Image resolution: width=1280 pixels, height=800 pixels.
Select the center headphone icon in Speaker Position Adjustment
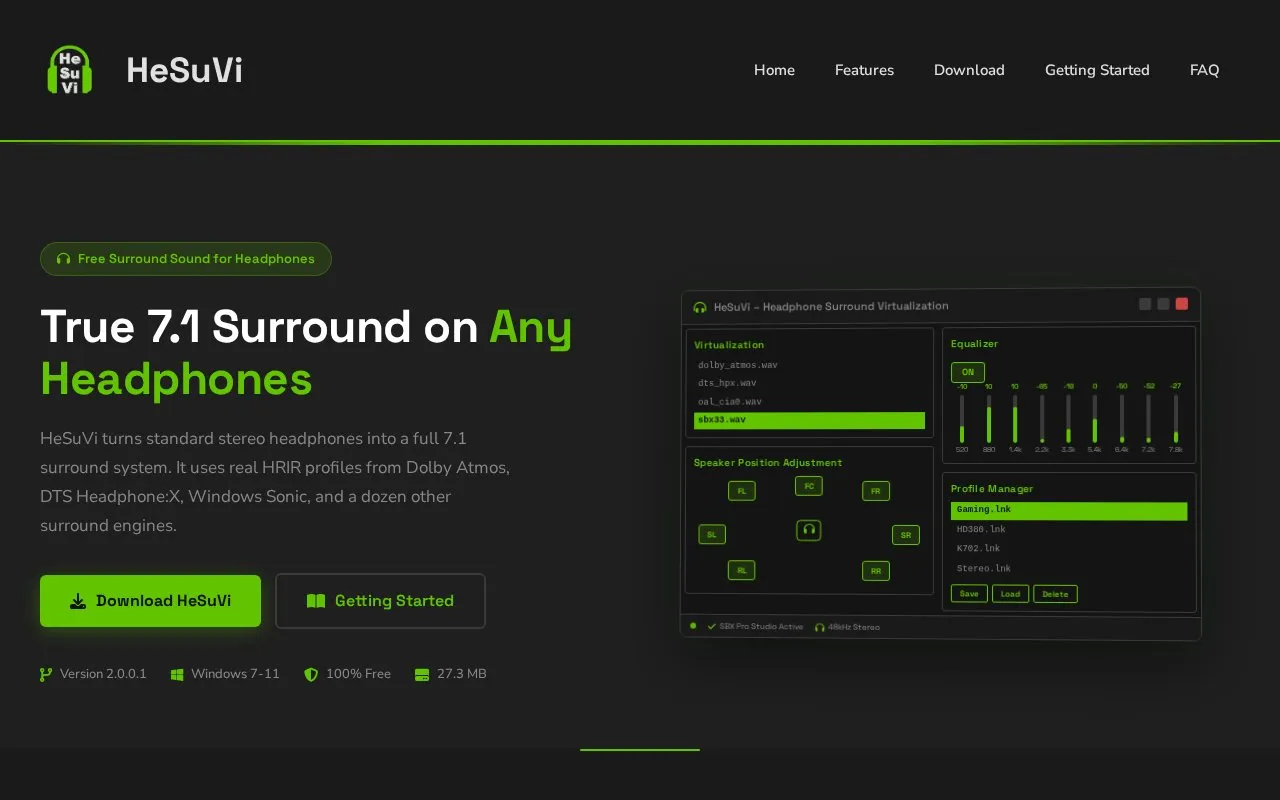click(809, 530)
